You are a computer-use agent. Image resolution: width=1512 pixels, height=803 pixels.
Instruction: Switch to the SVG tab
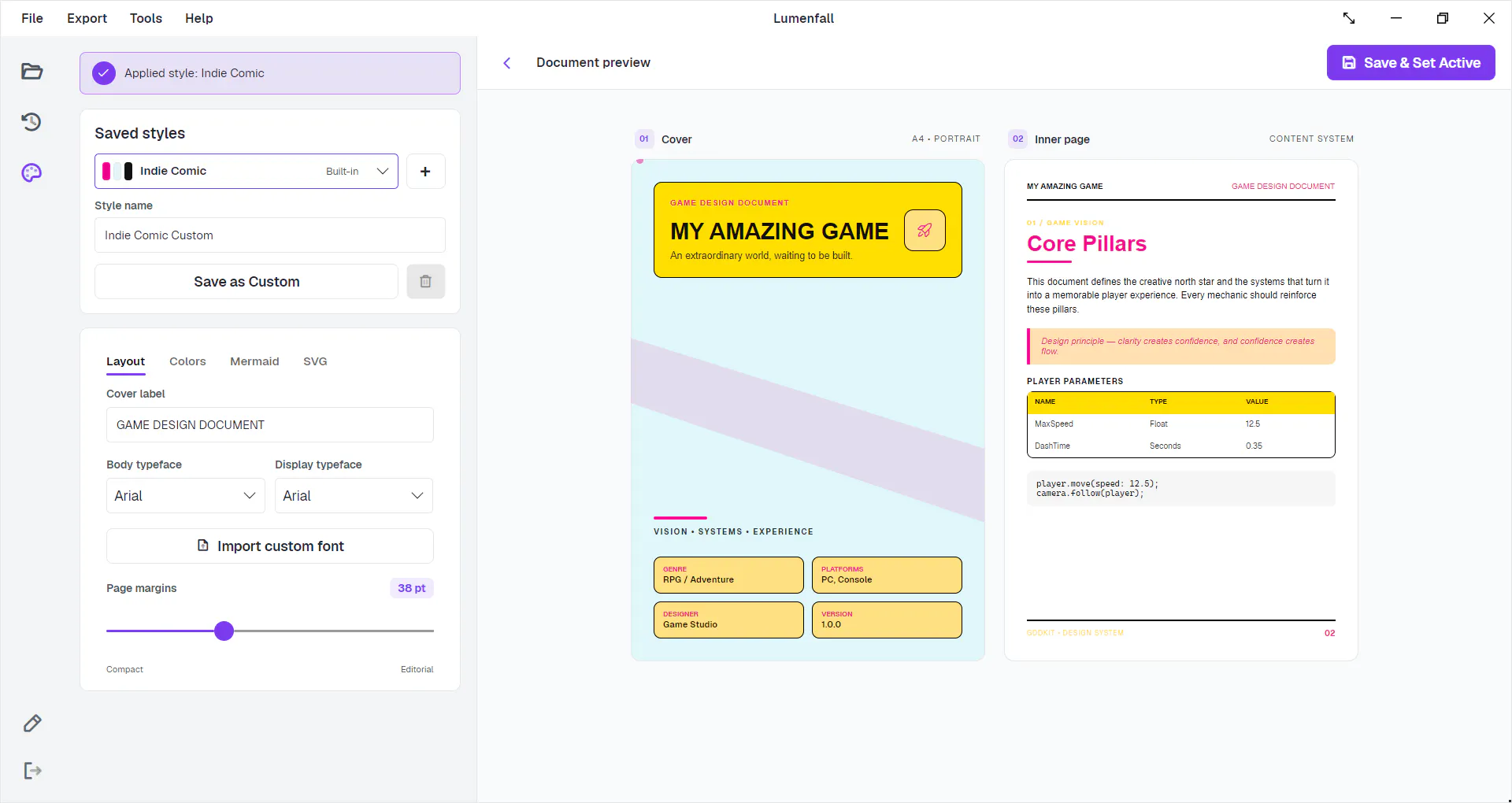pos(315,361)
